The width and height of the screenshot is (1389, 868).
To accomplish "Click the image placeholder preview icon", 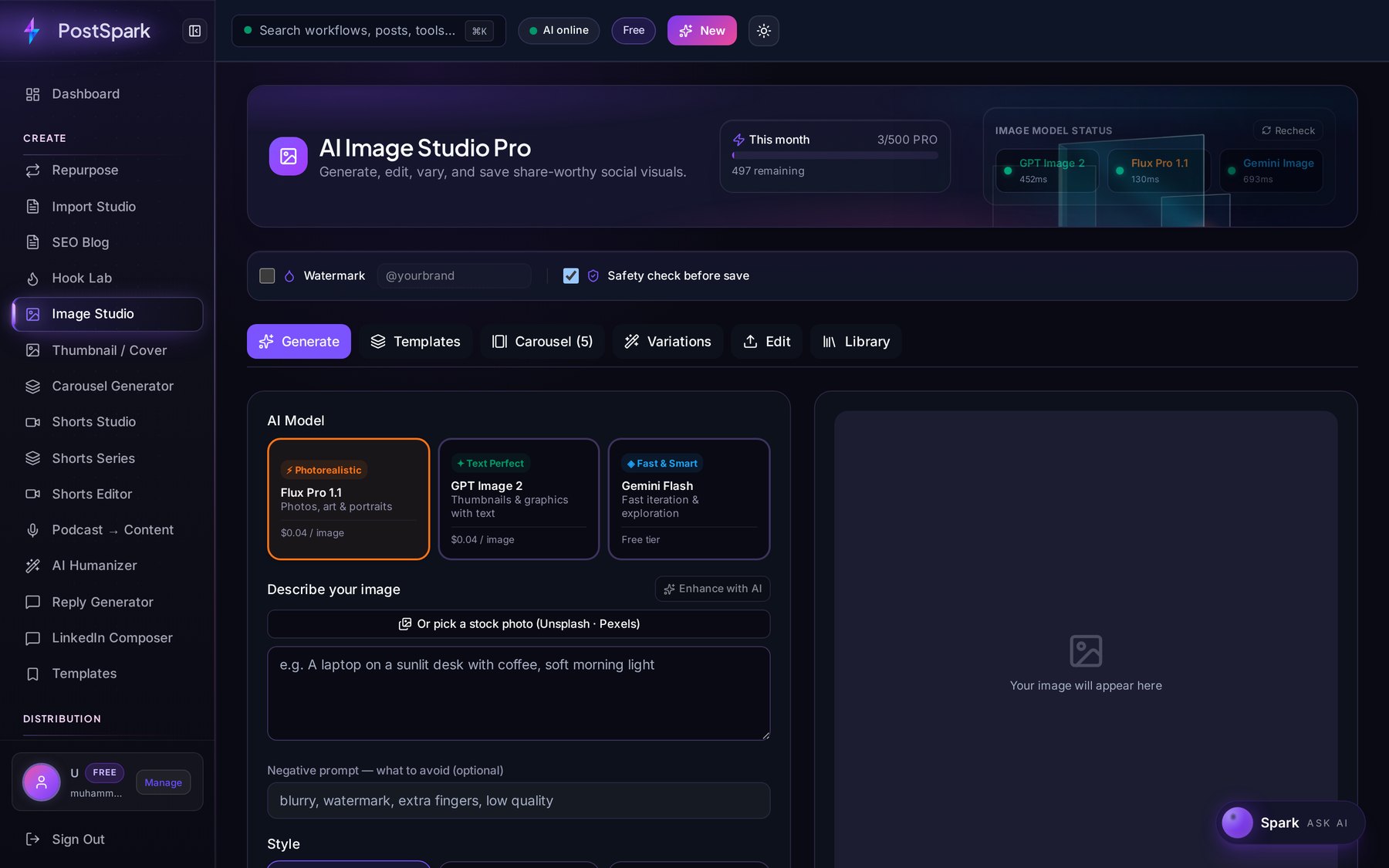I will pos(1086,651).
